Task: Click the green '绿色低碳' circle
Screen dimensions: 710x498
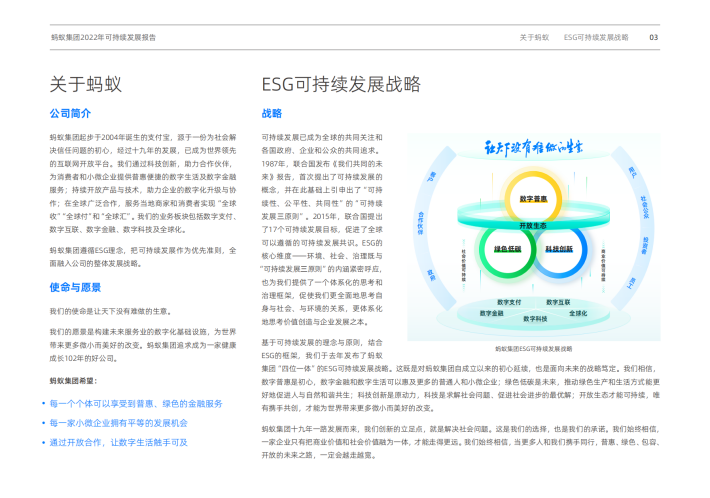Action: 508,249
